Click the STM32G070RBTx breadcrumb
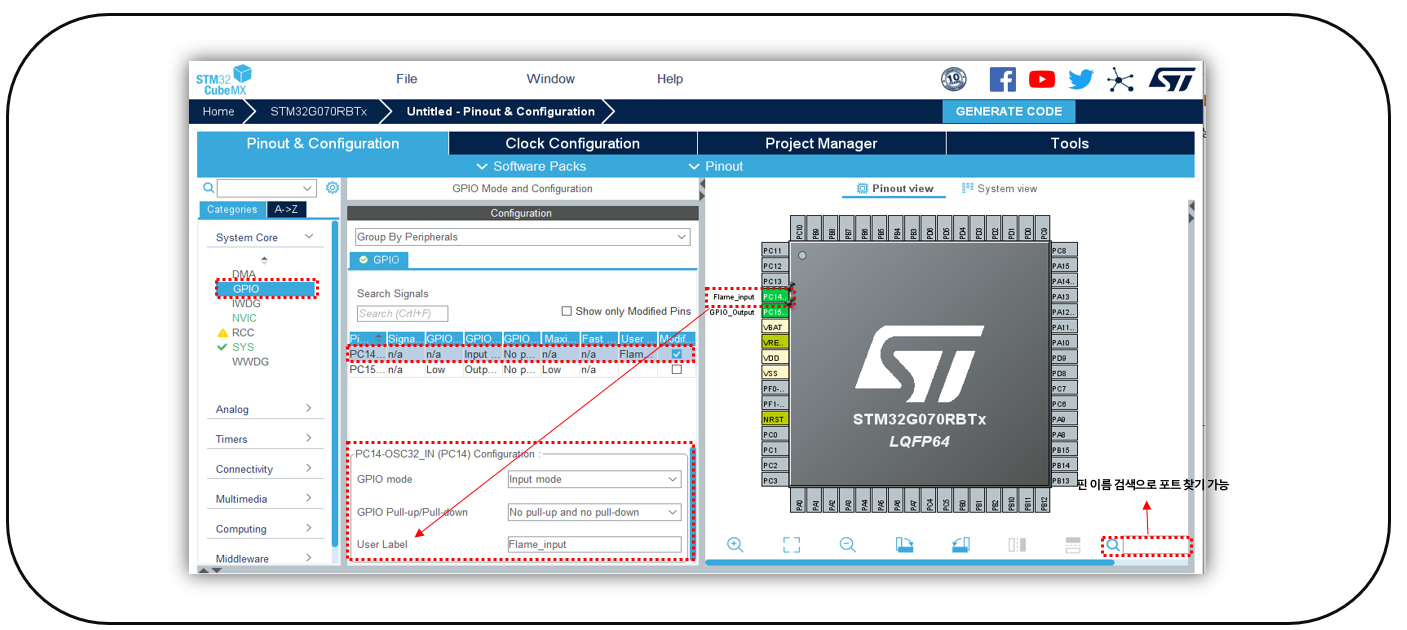The image size is (1407, 630). click(x=318, y=111)
